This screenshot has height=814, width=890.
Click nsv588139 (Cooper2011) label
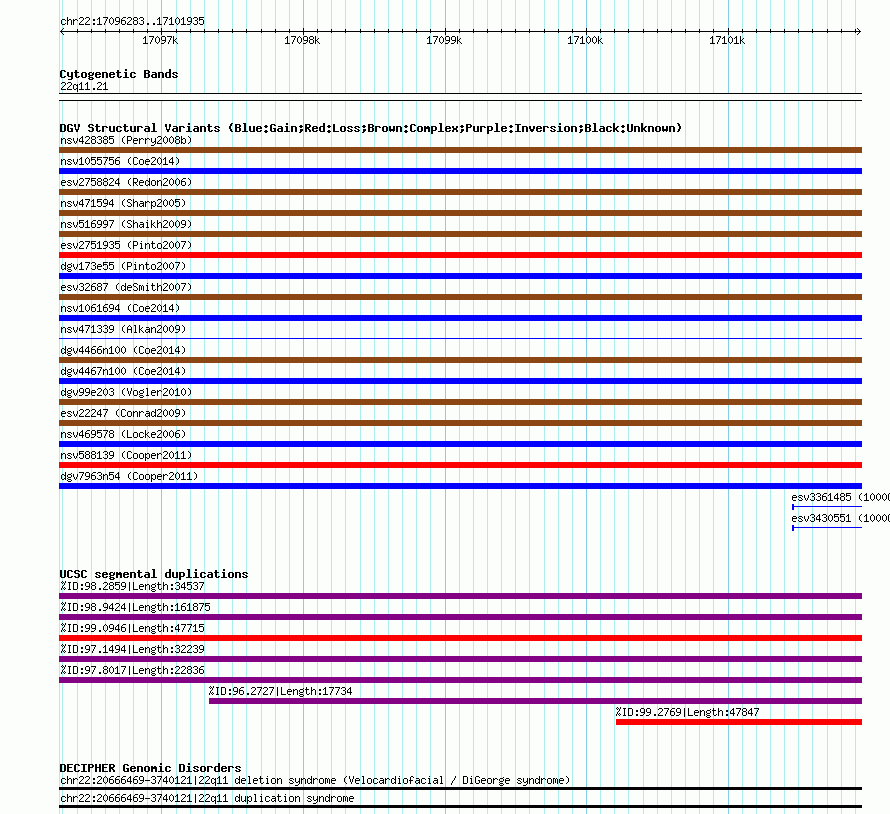[x=126, y=455]
